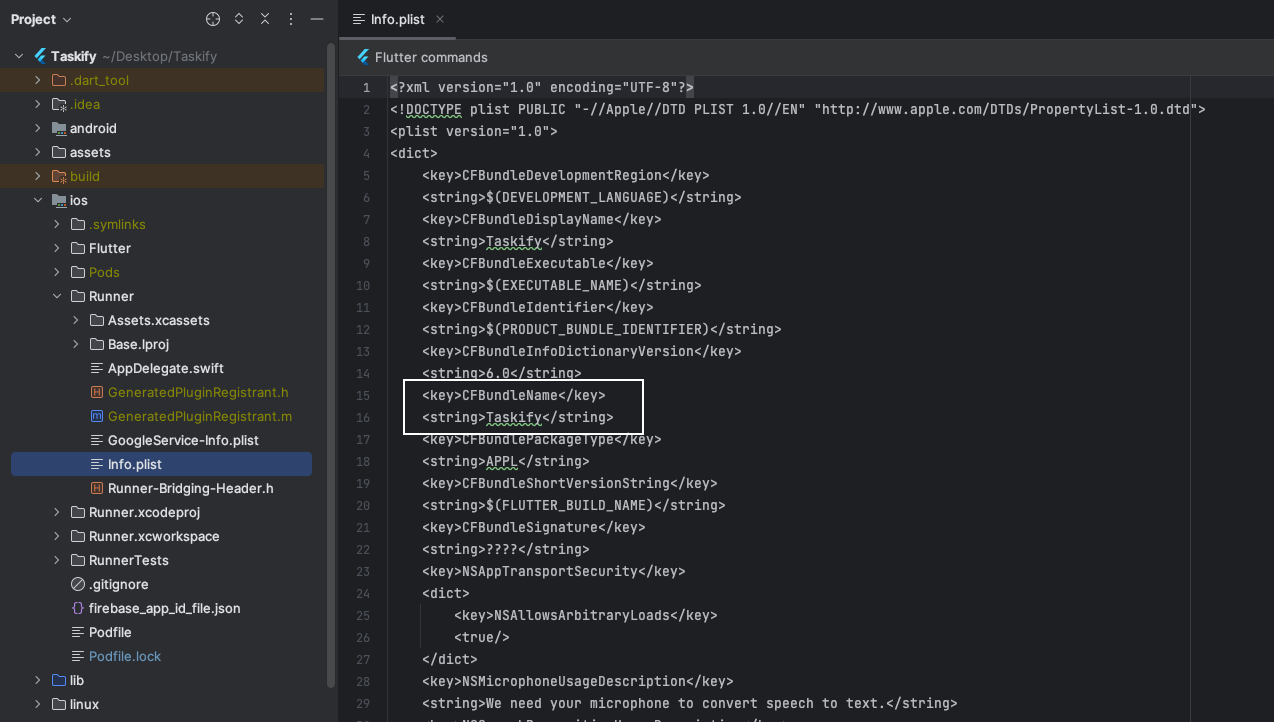Open Project panel options three-dot menu
The width and height of the screenshot is (1274, 722).
point(291,19)
